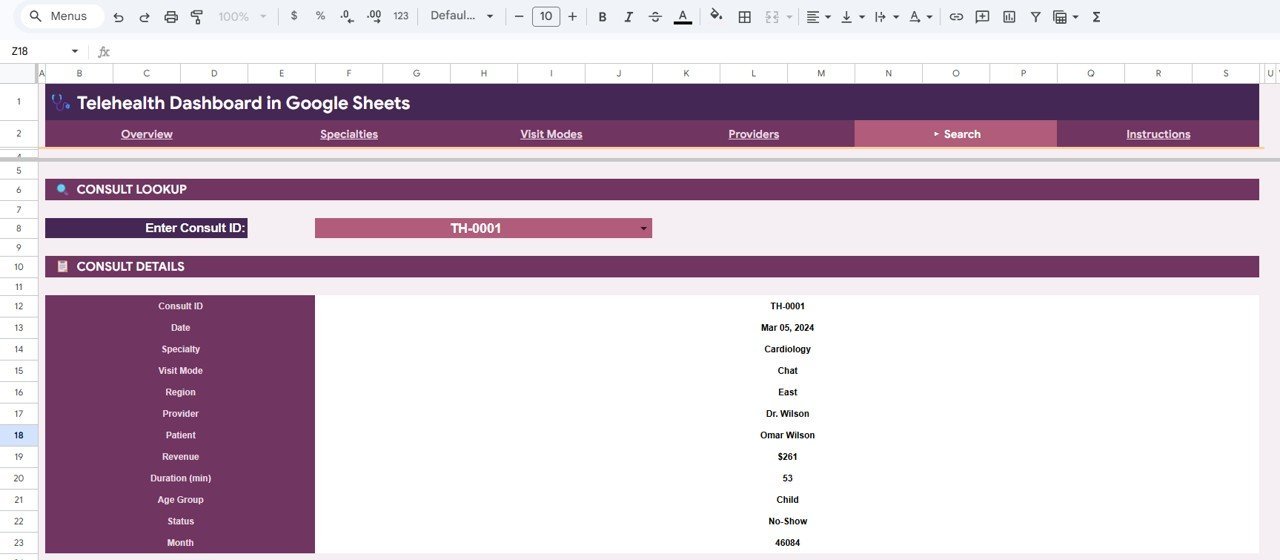Click the 'Visit Mode' label cell
This screenshot has height=560, width=1280.
pos(180,371)
